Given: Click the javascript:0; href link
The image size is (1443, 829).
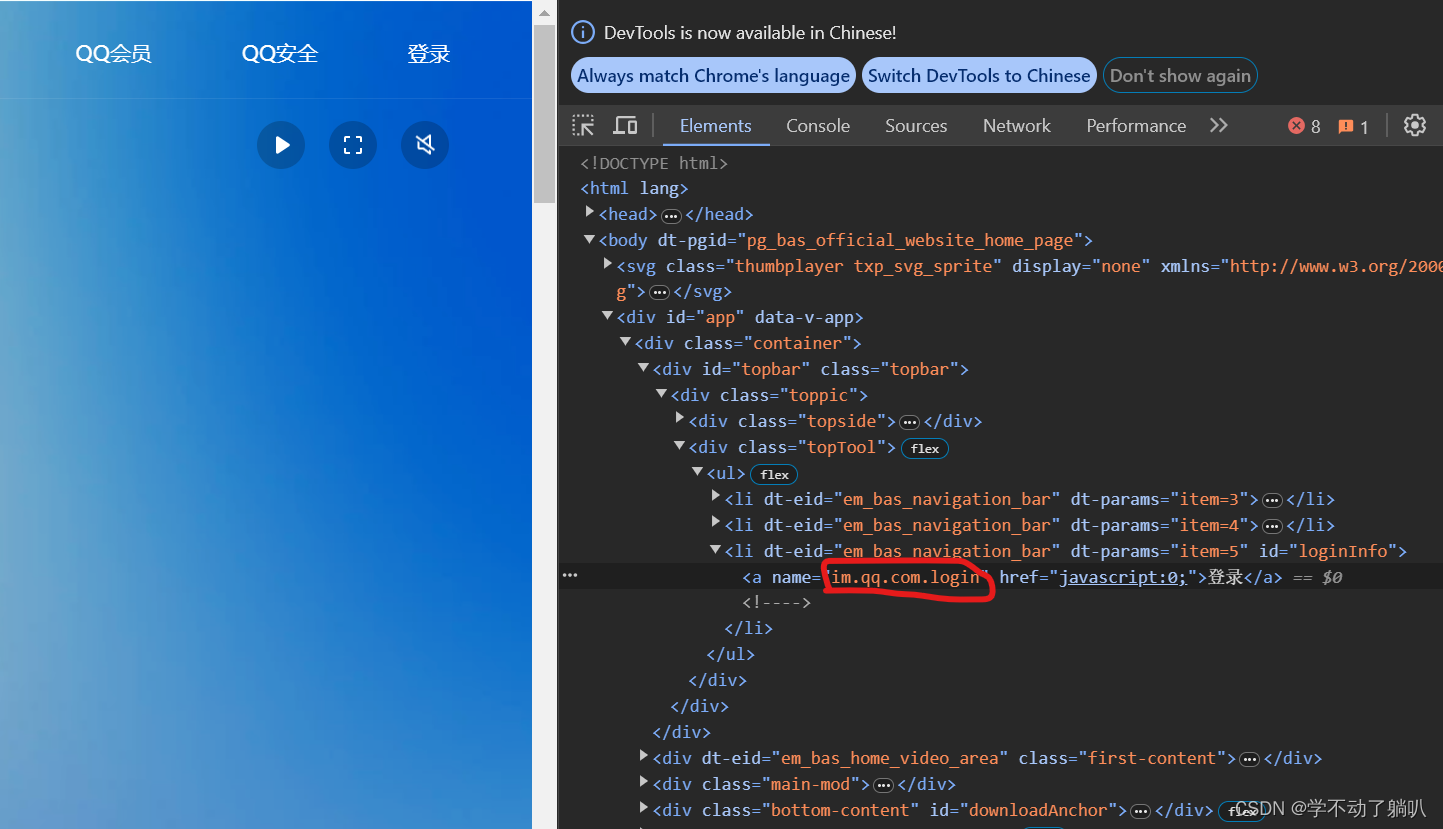Looking at the screenshot, I should point(1122,577).
